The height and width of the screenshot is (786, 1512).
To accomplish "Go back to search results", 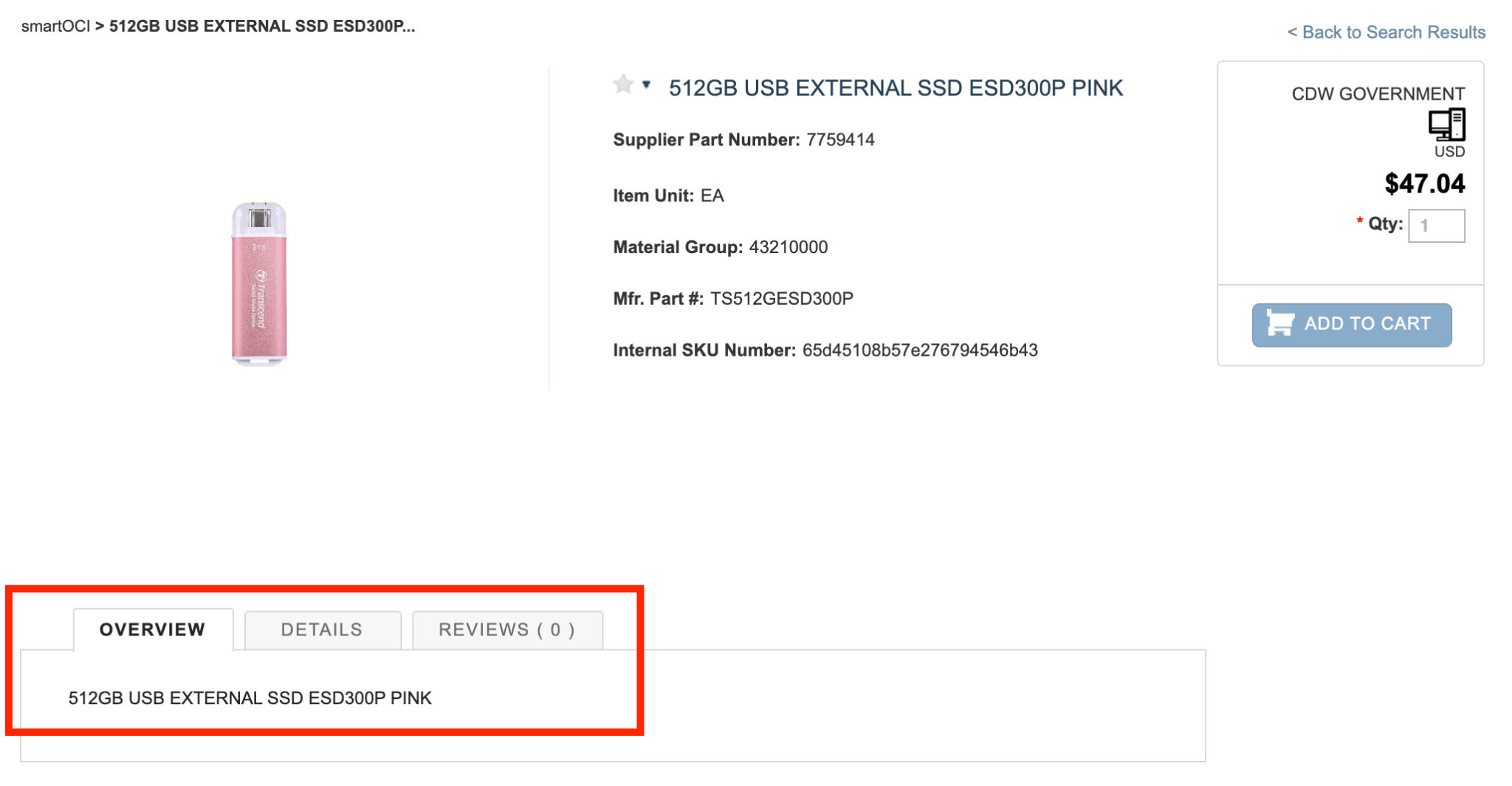I will (x=1386, y=32).
